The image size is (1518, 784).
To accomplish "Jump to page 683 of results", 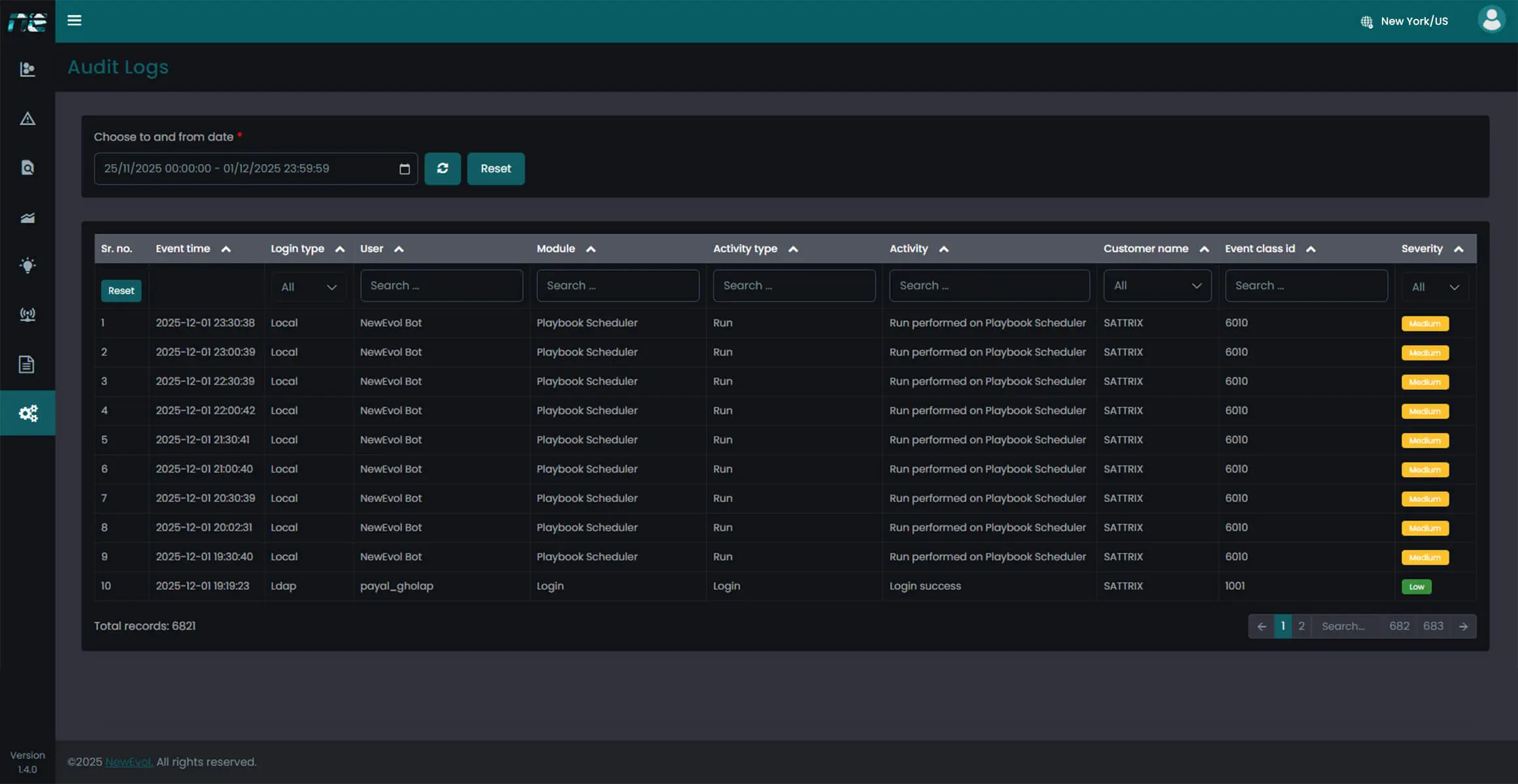I will tap(1433, 625).
